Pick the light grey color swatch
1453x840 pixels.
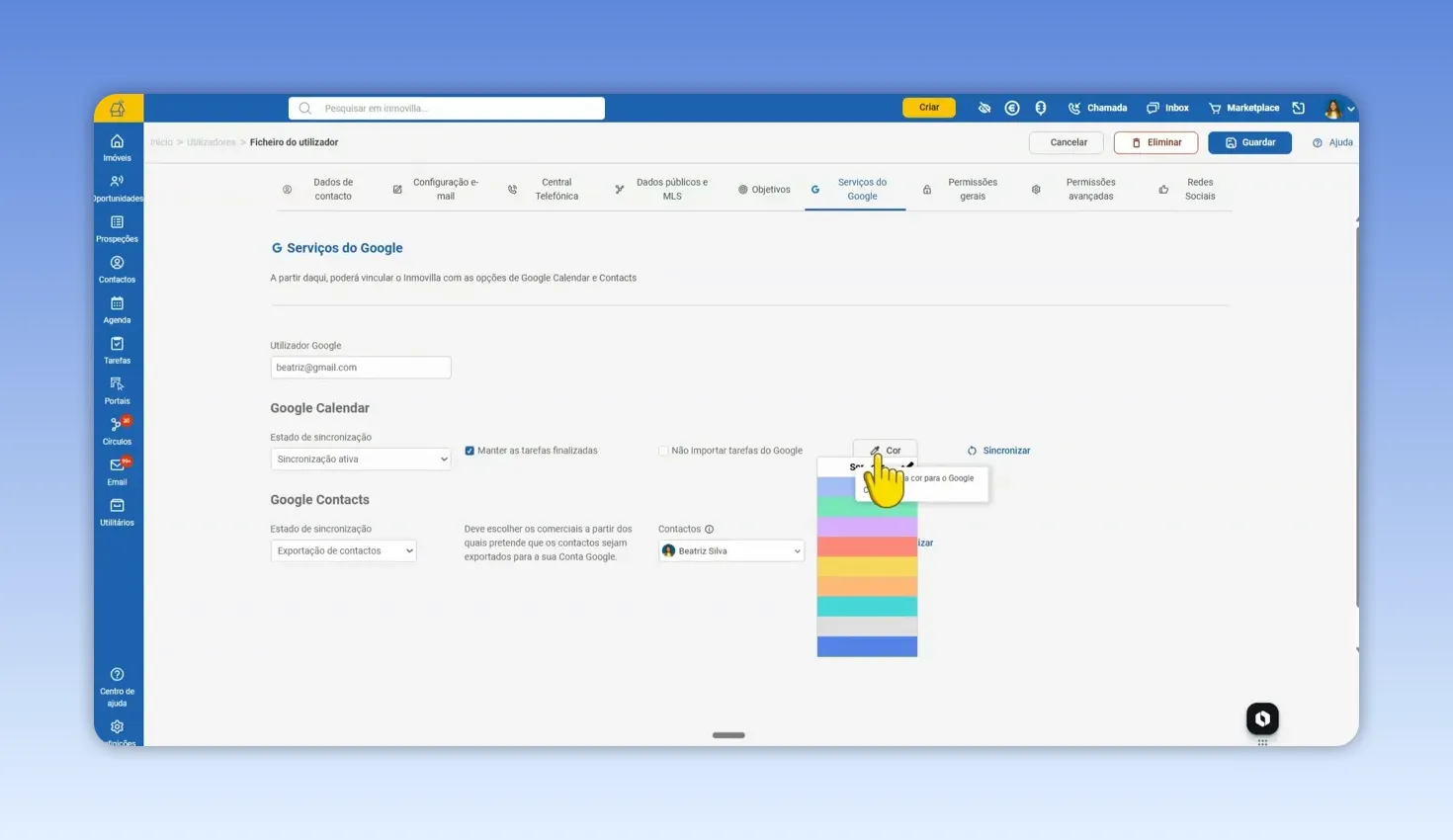point(867,627)
